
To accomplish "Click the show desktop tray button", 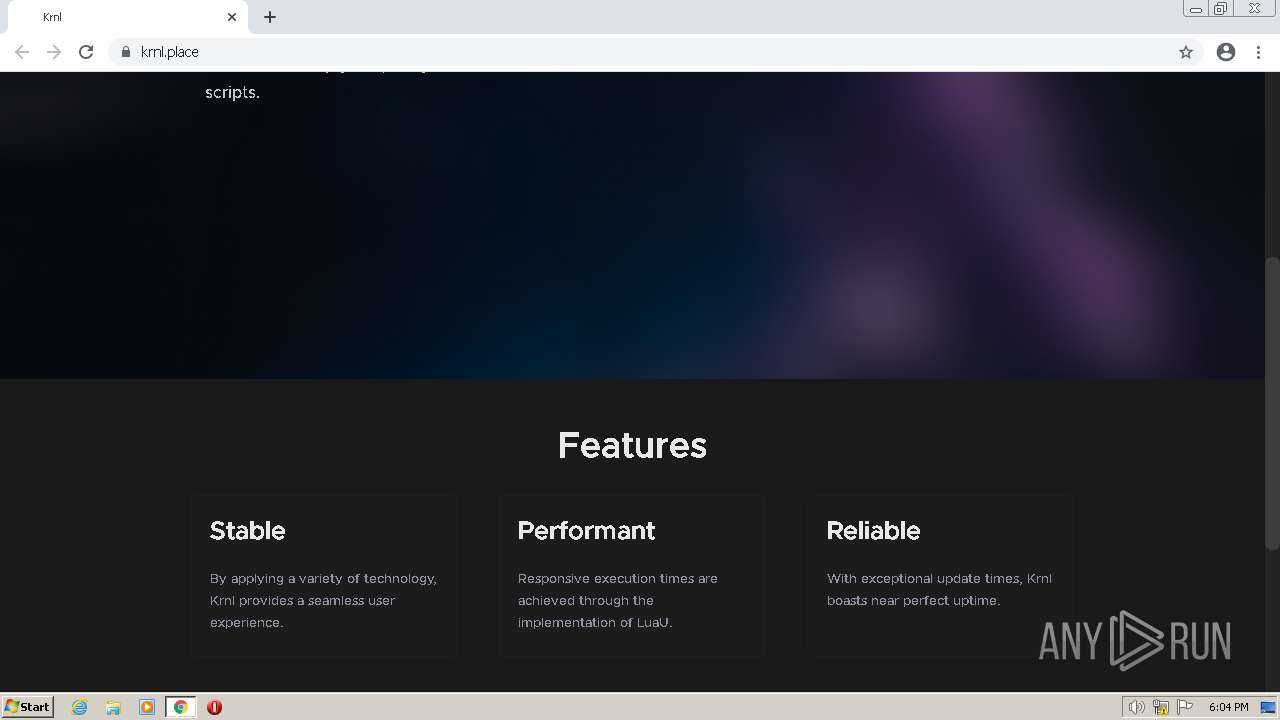I will tap(1268, 707).
